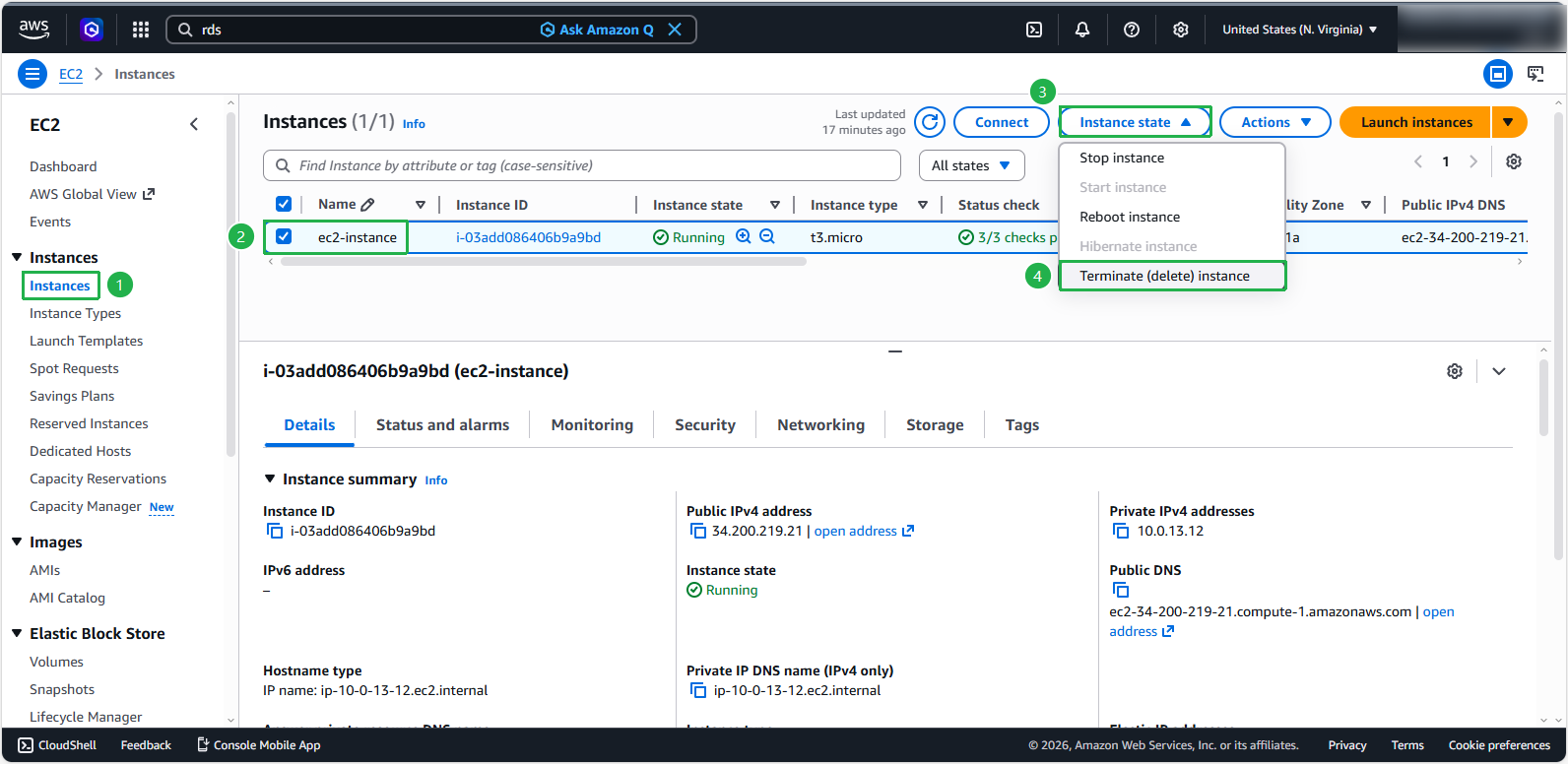Collapse the Elastic Block Store section
The image size is (1568, 764).
tap(16, 633)
